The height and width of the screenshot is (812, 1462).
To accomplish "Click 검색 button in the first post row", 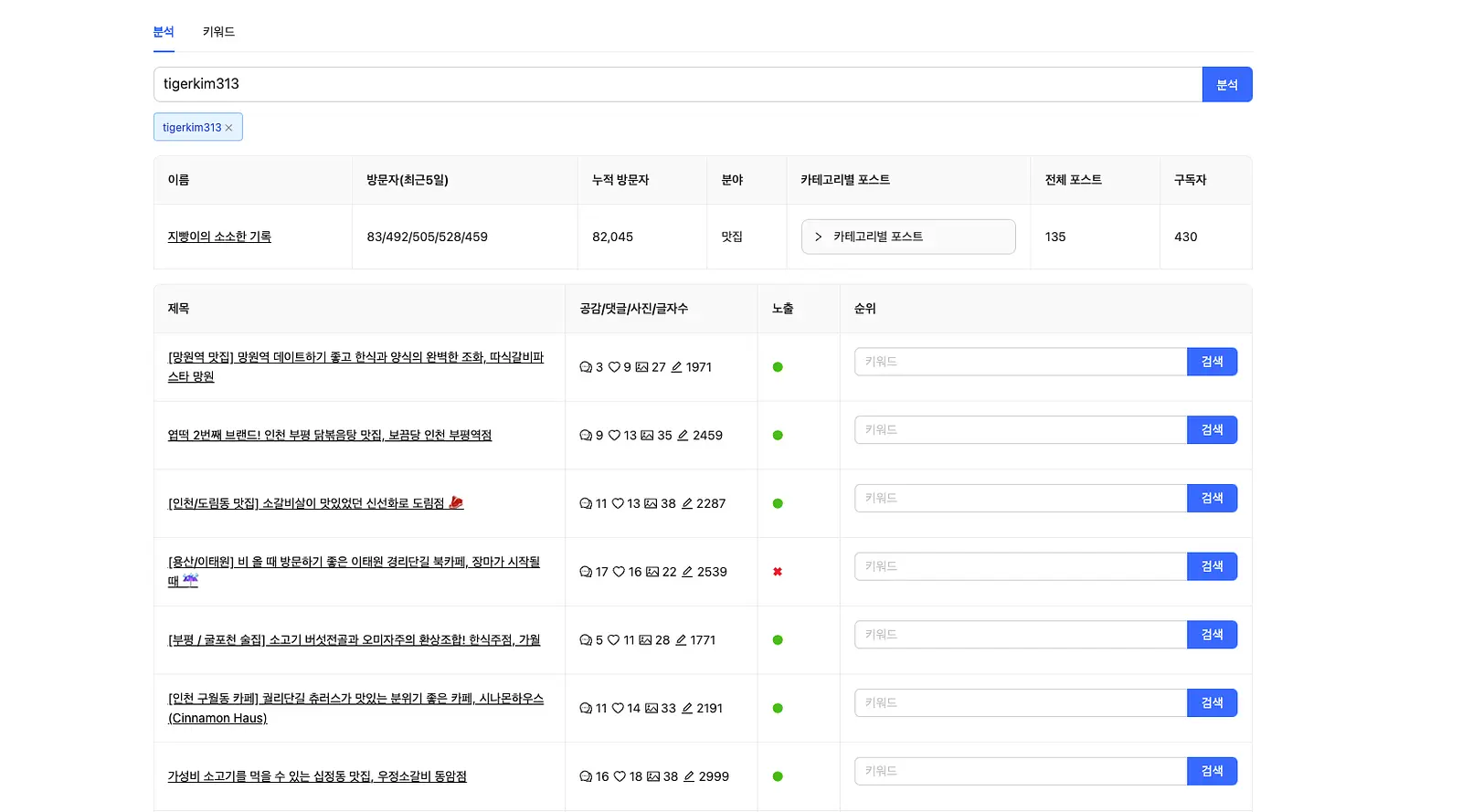I will pos(1212,362).
